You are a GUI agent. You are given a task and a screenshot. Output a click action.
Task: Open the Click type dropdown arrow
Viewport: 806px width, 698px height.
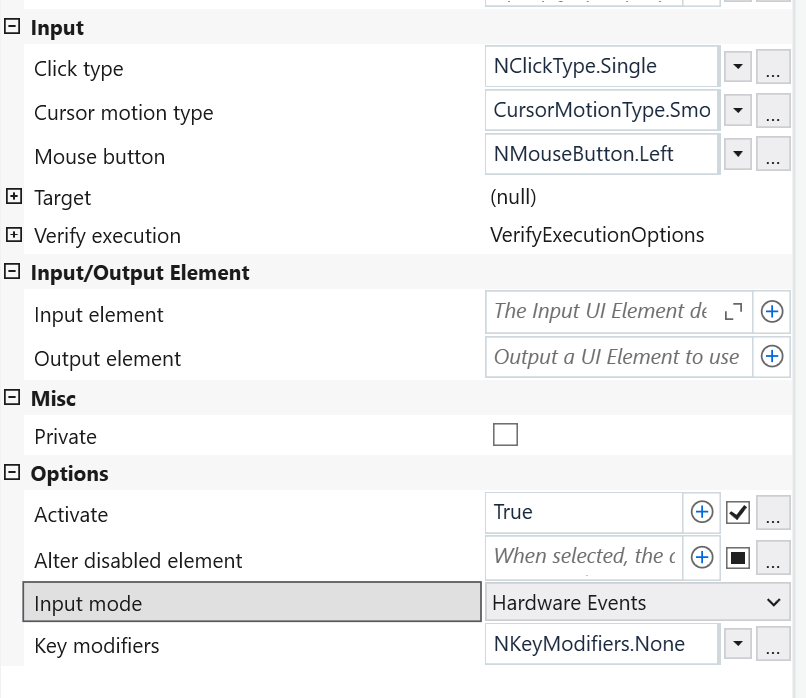point(737,69)
